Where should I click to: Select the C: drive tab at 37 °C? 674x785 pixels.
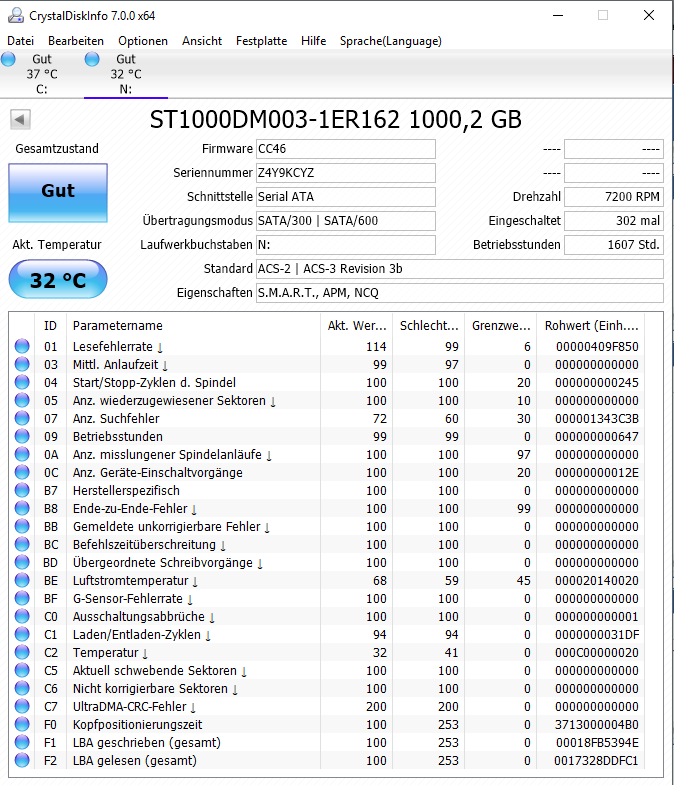(42, 74)
